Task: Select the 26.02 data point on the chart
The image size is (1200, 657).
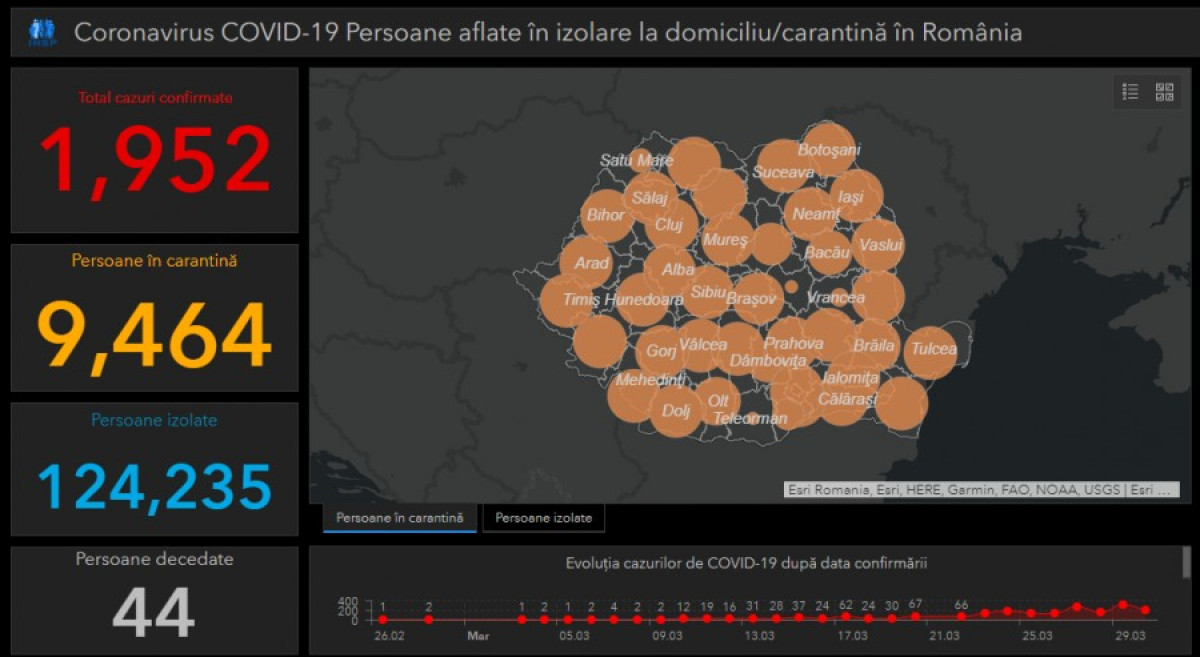Action: (x=382, y=620)
